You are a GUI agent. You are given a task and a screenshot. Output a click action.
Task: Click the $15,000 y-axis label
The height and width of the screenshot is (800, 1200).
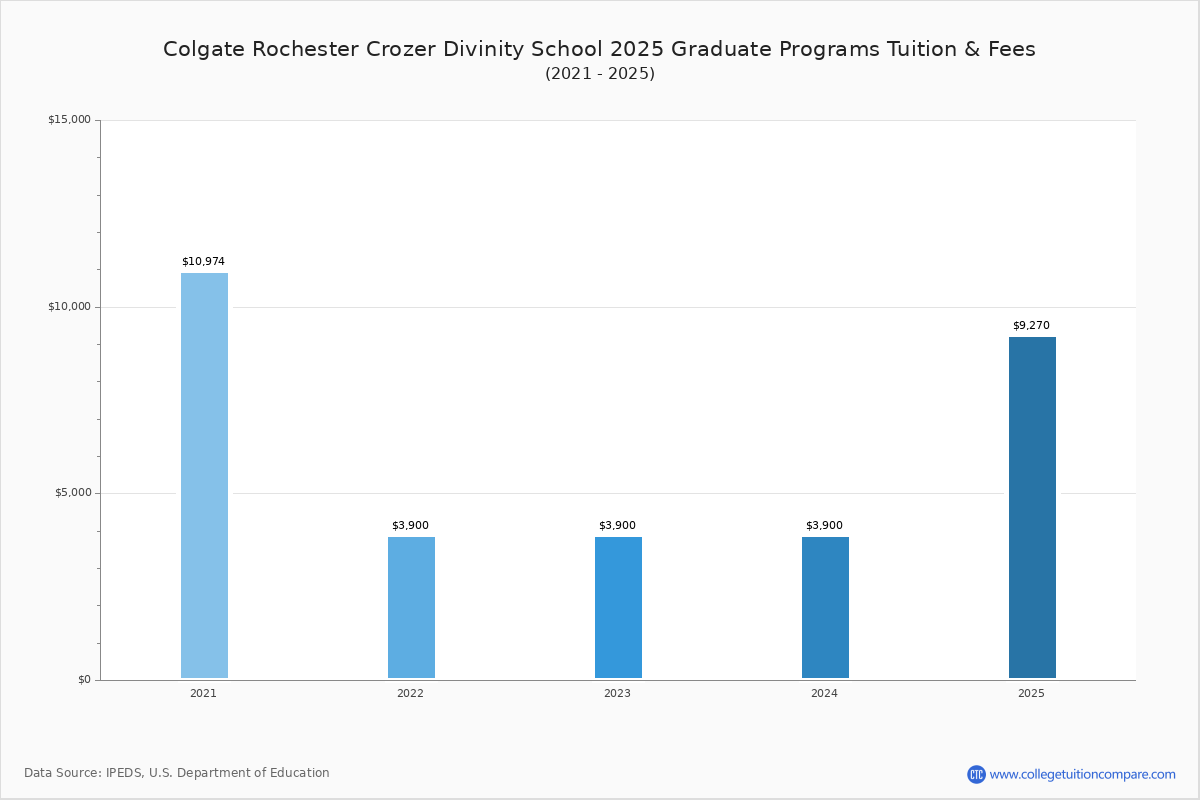click(69, 120)
